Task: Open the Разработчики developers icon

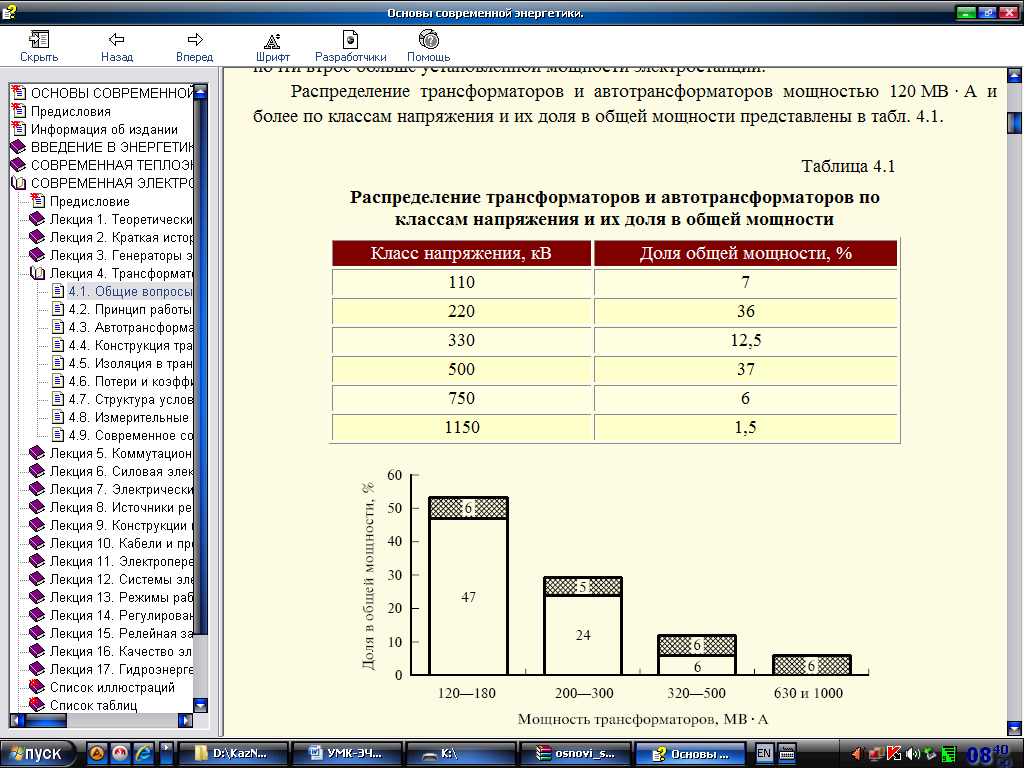Action: 351,40
